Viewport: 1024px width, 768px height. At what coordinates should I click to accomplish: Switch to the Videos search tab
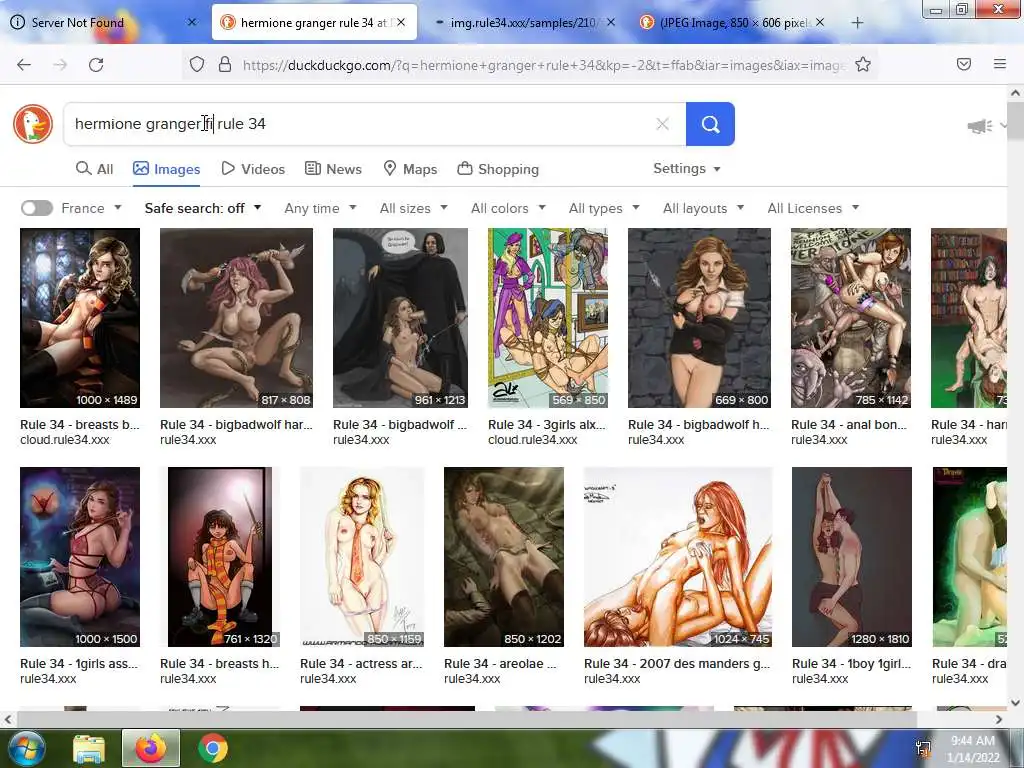253,169
